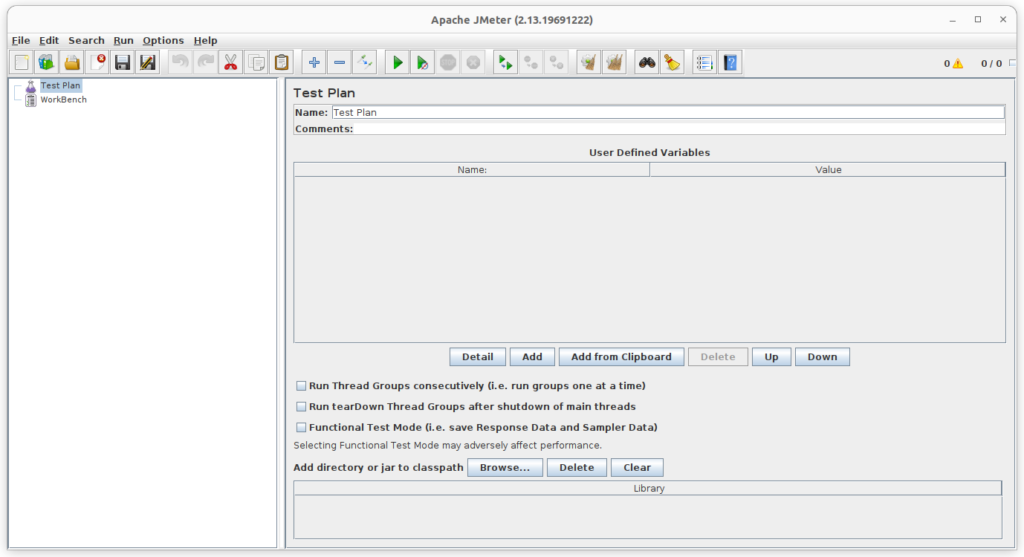Click the Up button
The width and height of the screenshot is (1024, 557).
tap(771, 357)
